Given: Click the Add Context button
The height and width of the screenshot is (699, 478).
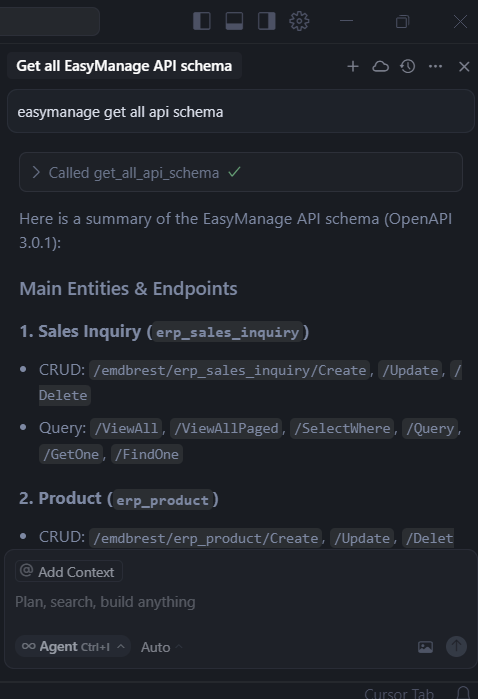Looking at the screenshot, I should point(69,572).
